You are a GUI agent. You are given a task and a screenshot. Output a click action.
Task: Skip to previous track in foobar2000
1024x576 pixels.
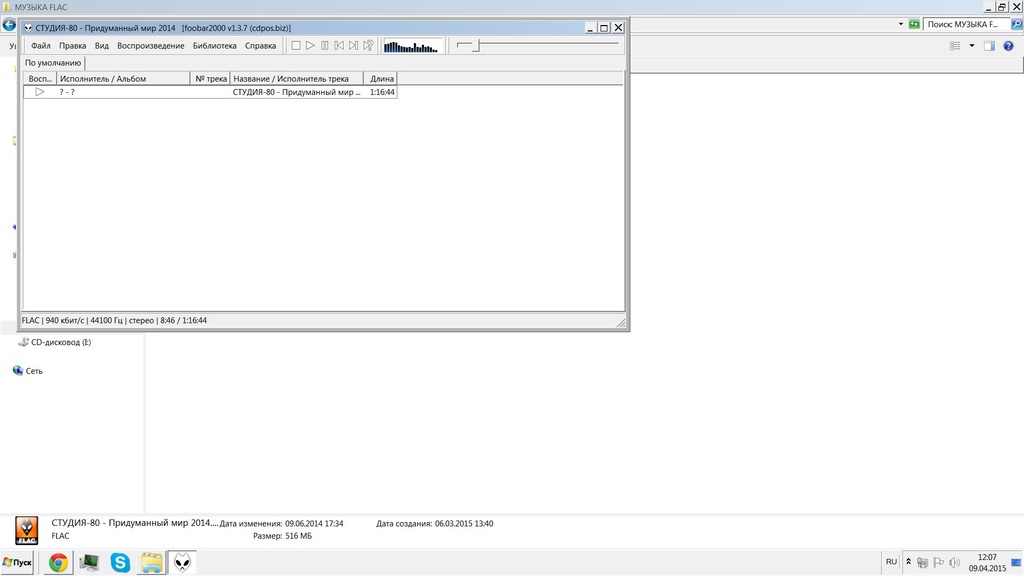tap(339, 46)
